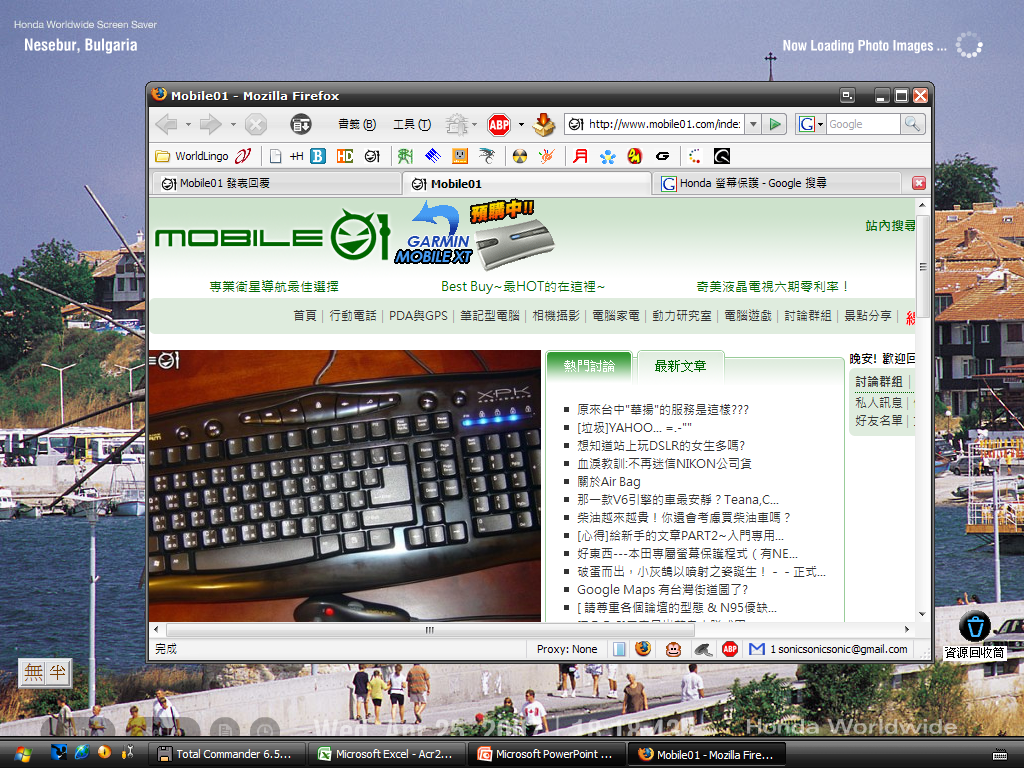Click the keyboard photo thumbnail
1024x768 pixels.
[345, 486]
